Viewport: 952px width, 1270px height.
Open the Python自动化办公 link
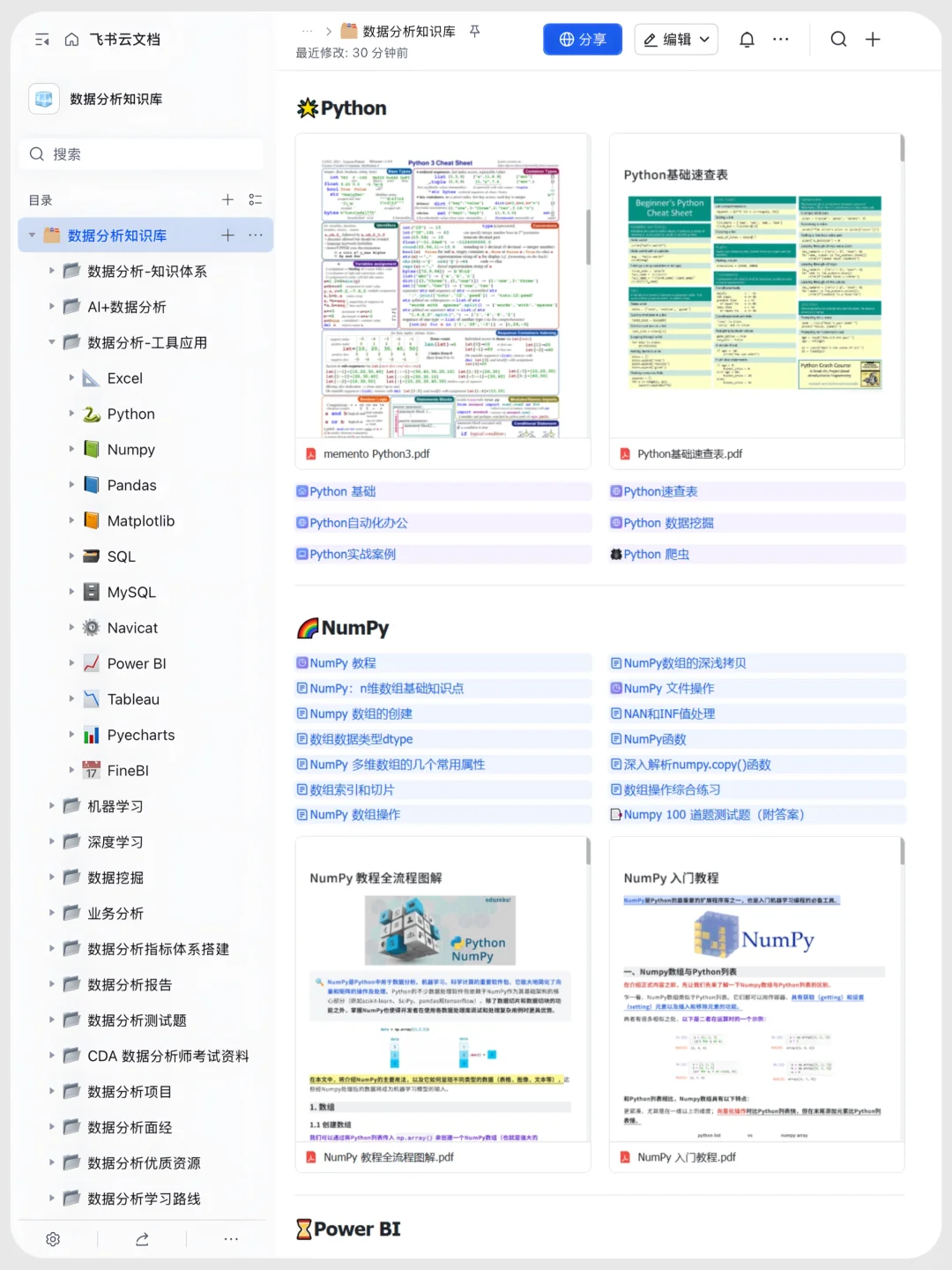(359, 523)
